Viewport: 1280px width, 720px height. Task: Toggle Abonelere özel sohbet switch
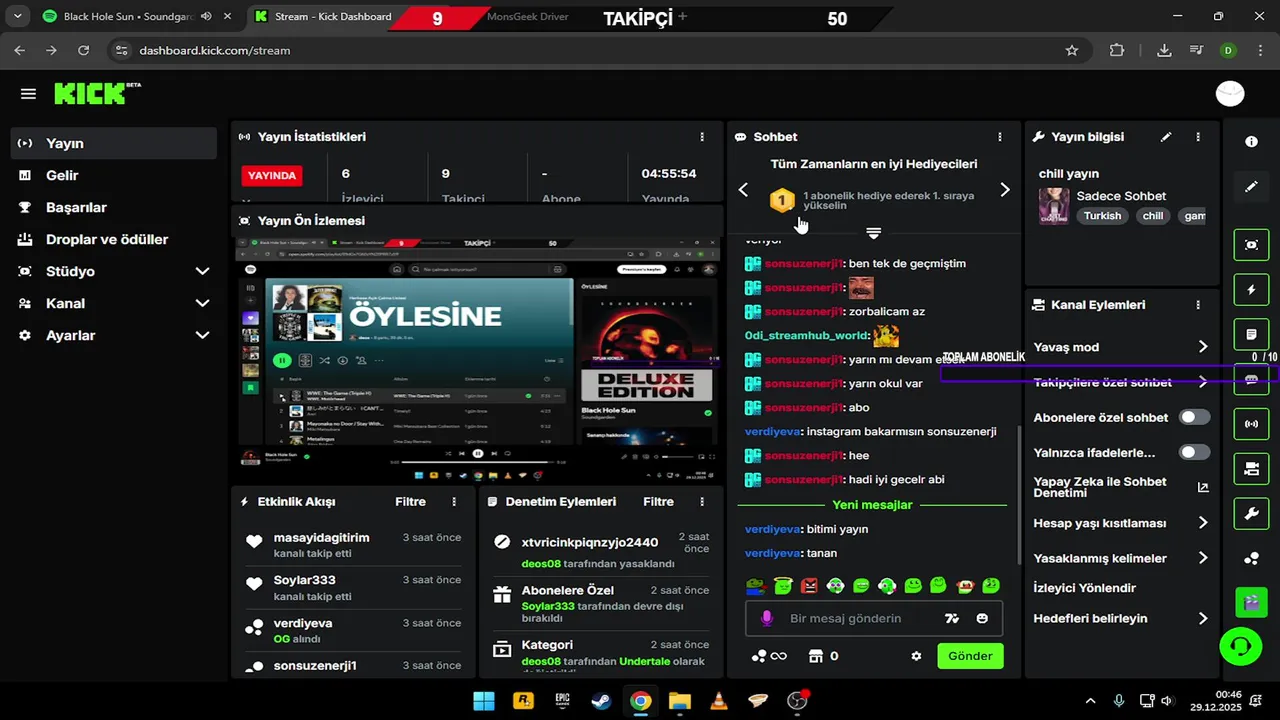[1194, 417]
